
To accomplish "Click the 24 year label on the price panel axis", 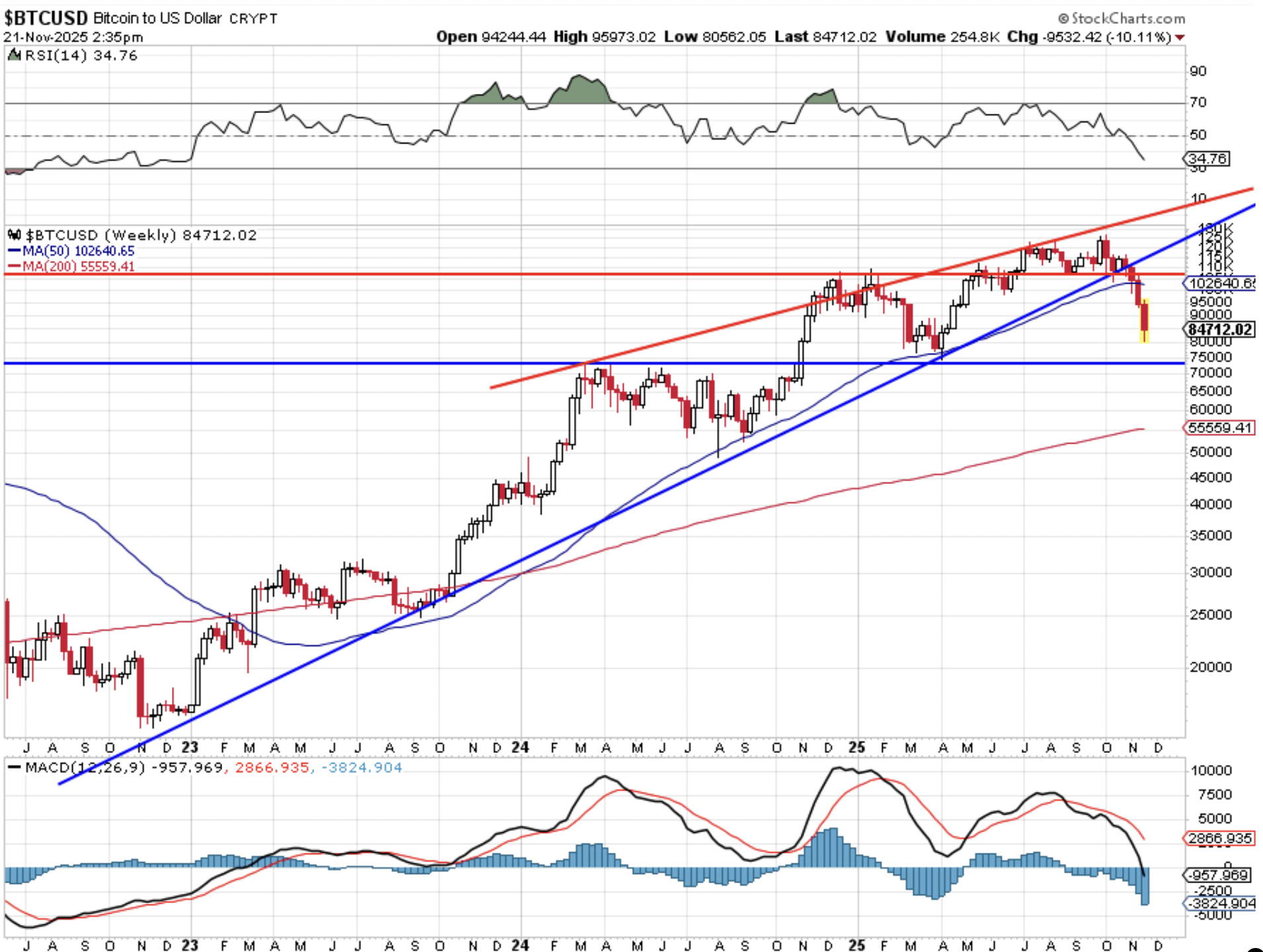I will 520,747.
